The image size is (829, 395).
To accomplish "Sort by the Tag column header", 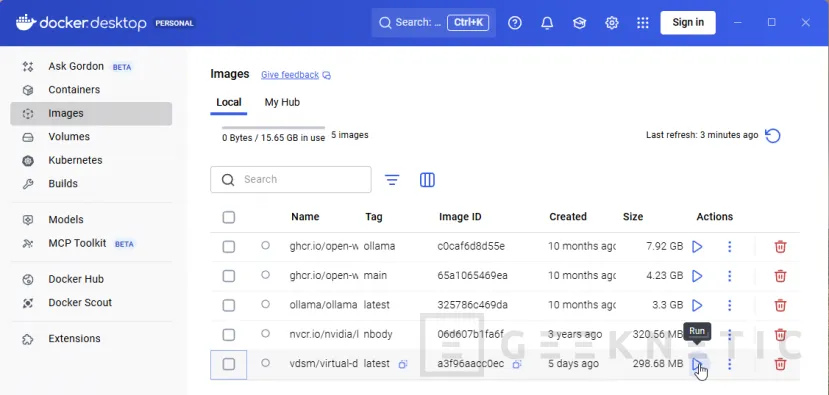I will point(374,217).
